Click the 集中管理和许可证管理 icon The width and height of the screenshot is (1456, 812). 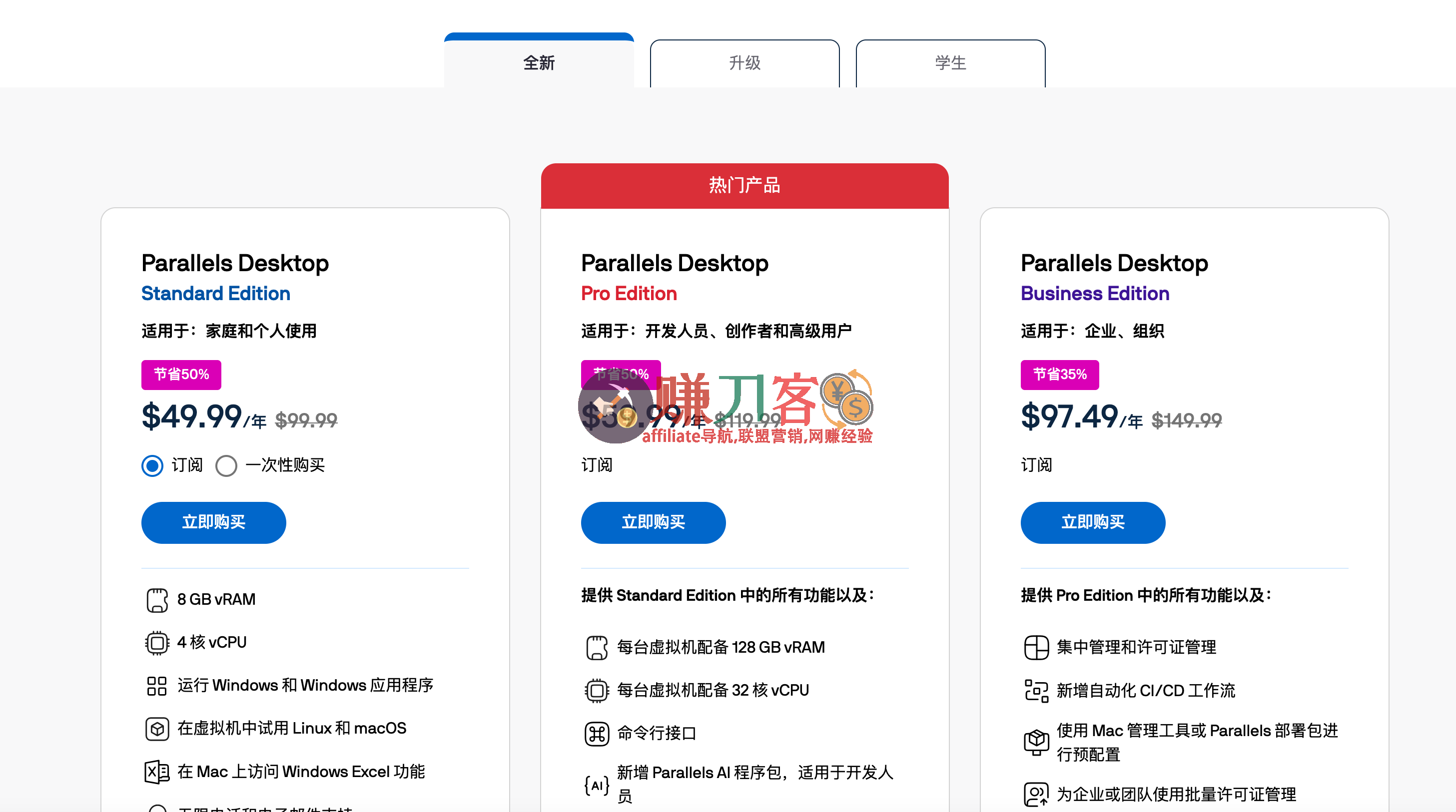pyautogui.click(x=1036, y=648)
